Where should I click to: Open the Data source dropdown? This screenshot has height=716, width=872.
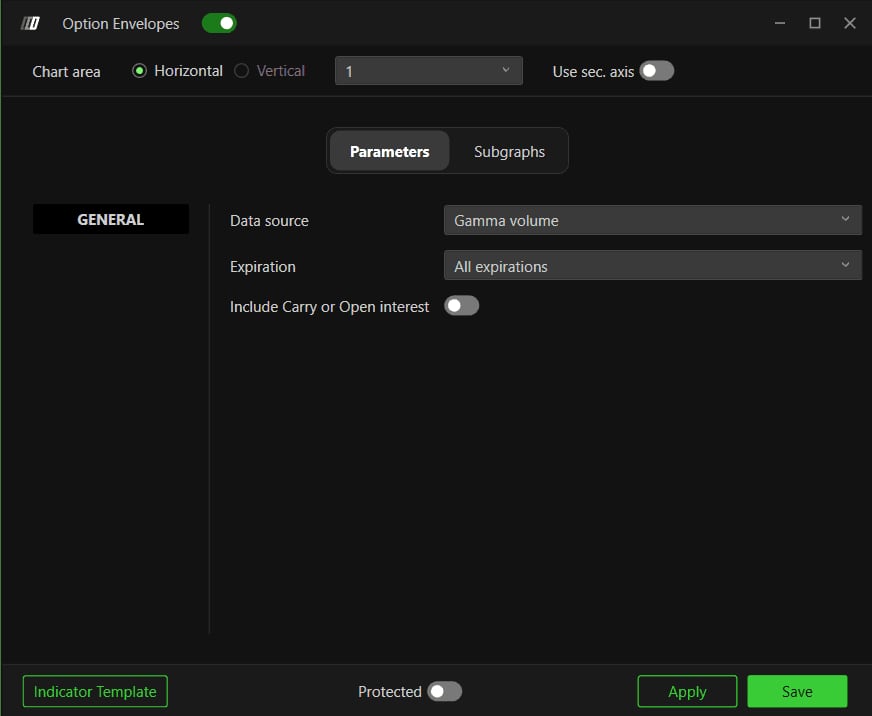[x=652, y=220]
